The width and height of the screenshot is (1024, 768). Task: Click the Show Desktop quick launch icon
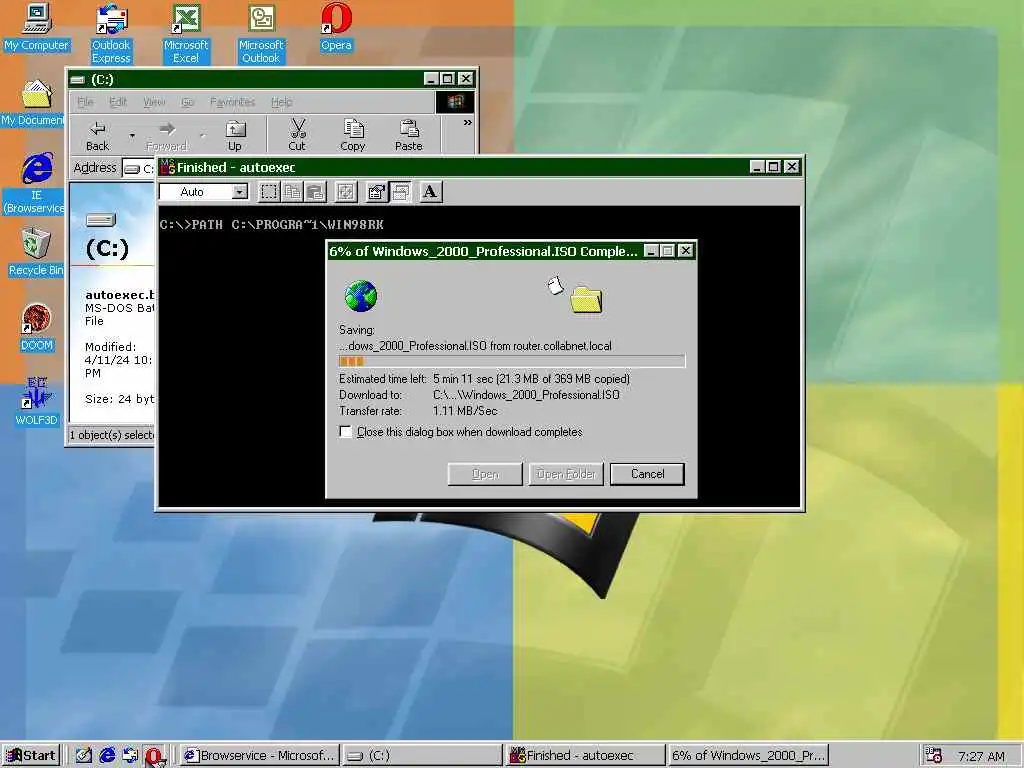coord(83,756)
